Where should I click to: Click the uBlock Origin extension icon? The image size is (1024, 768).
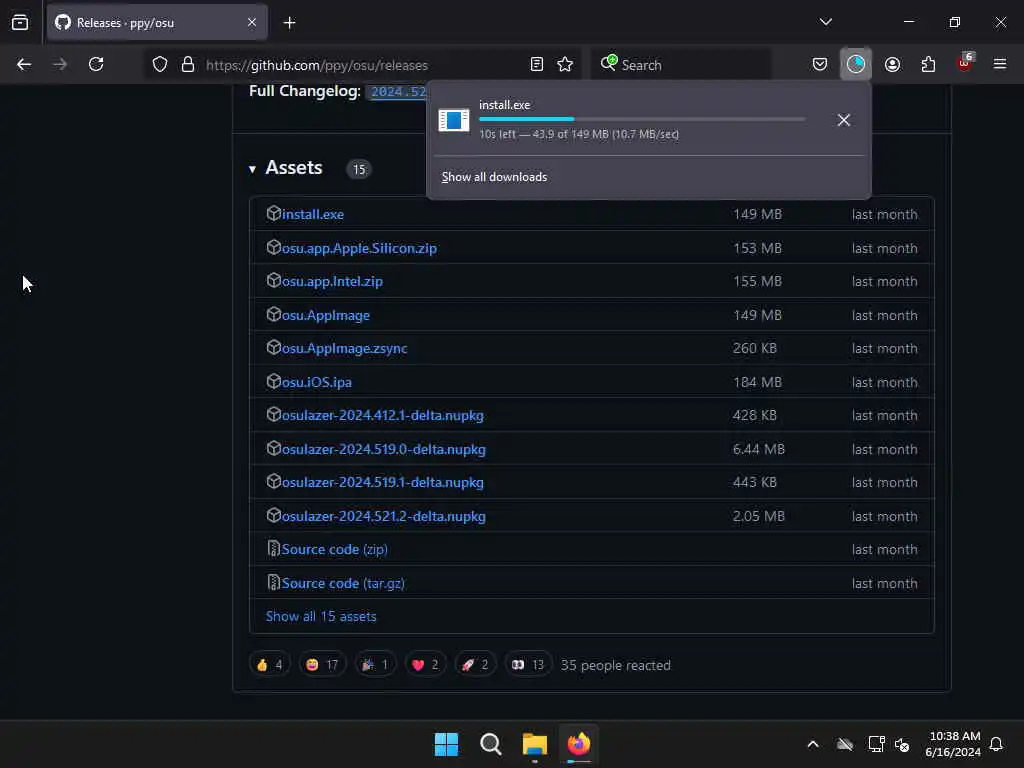(x=965, y=63)
